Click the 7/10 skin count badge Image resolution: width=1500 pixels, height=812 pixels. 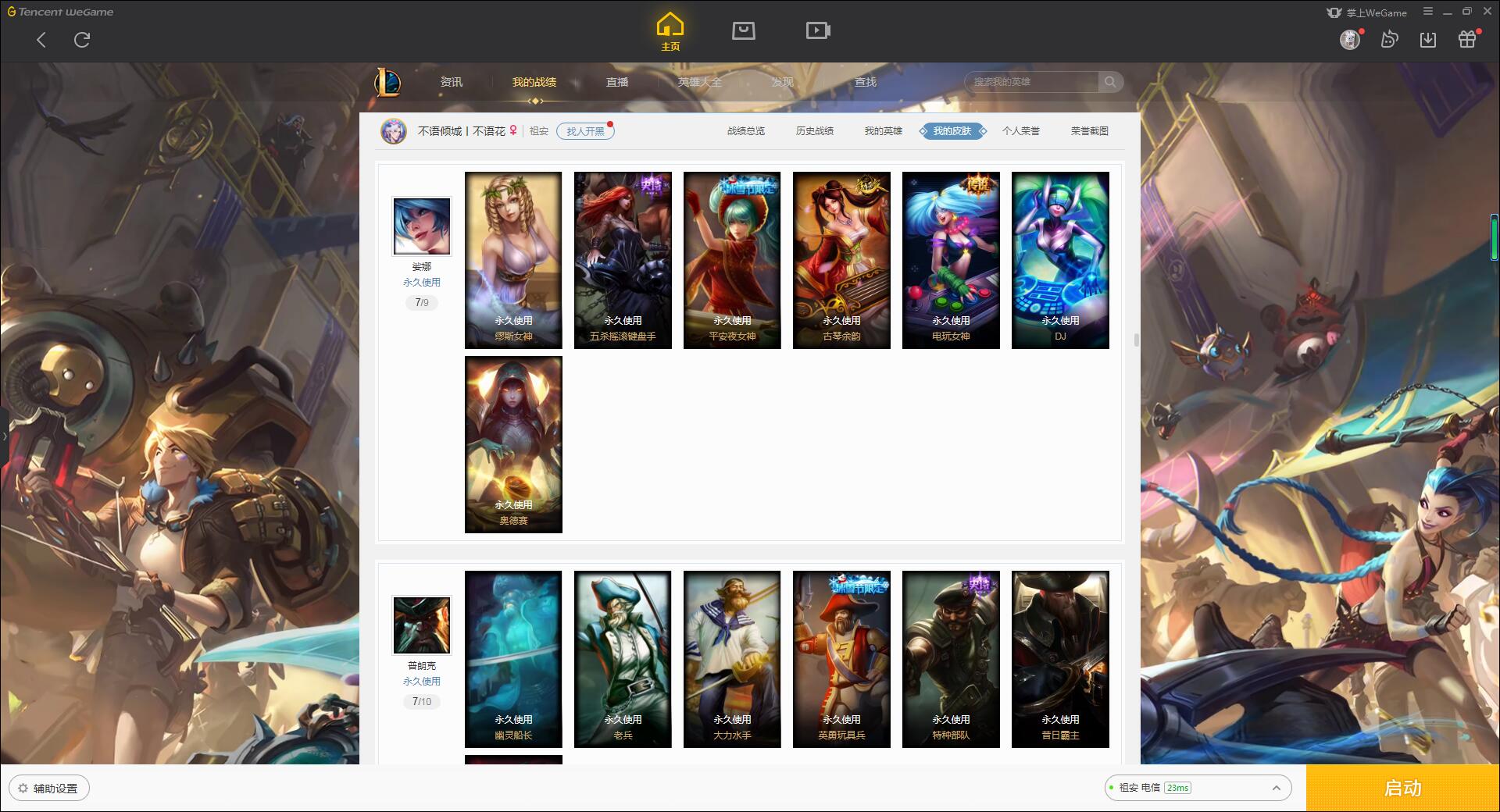point(422,701)
